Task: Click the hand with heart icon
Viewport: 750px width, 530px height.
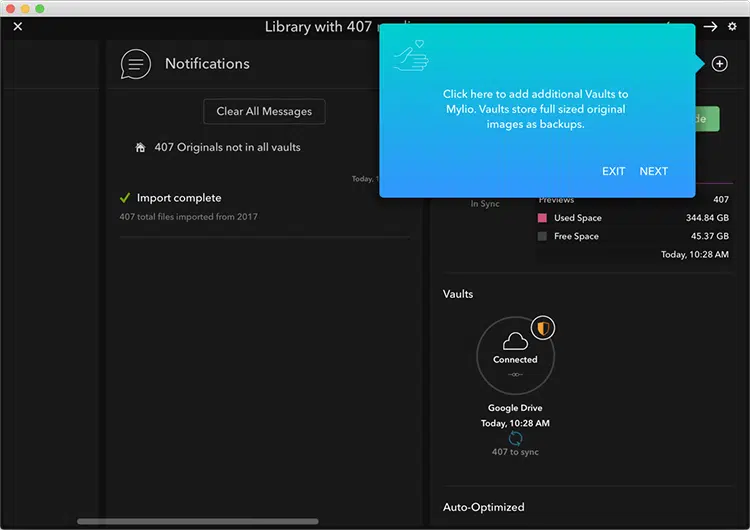Action: pyautogui.click(x=411, y=55)
